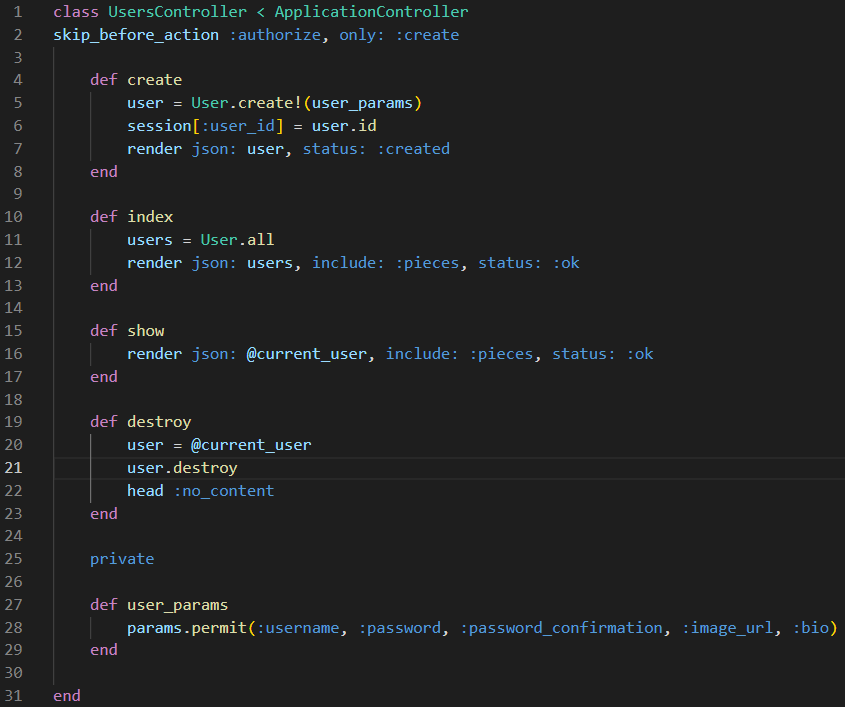Image resolution: width=845 pixels, height=707 pixels.
Task: Click the def user_params method name
Action: (x=177, y=604)
